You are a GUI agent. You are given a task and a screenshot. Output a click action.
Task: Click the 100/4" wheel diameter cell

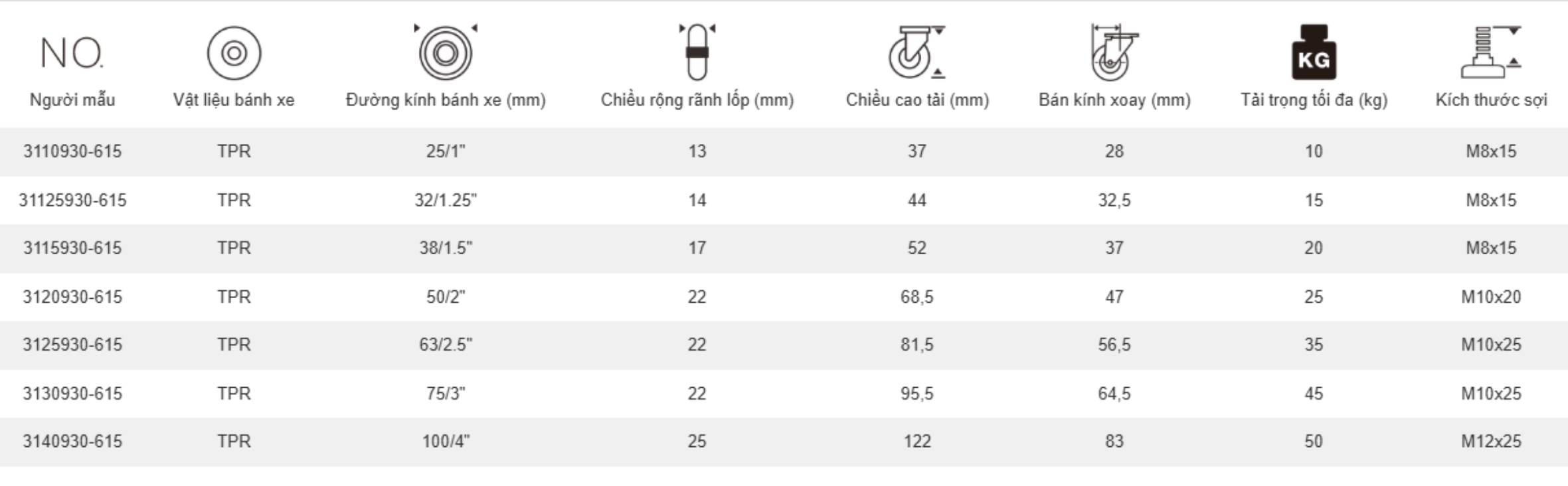click(446, 442)
